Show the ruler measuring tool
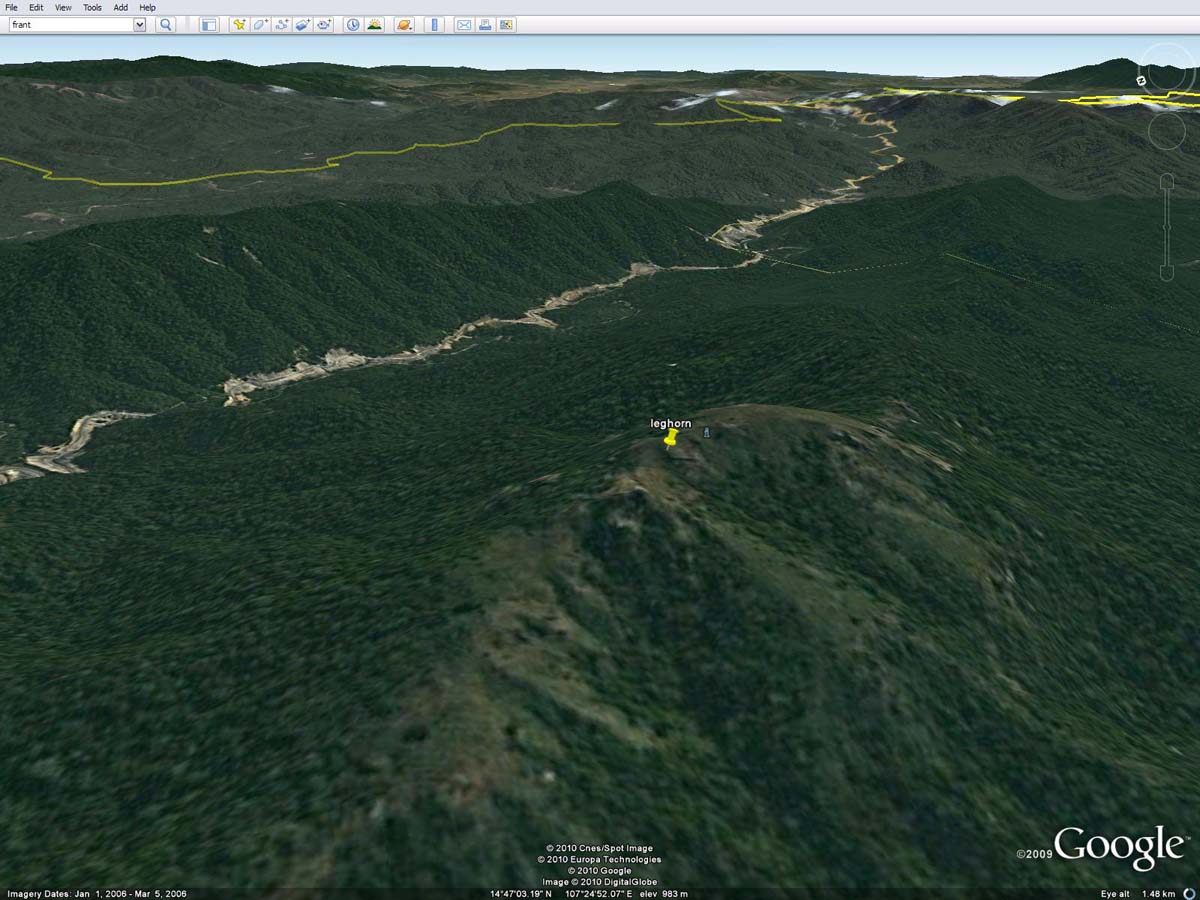 [x=434, y=24]
